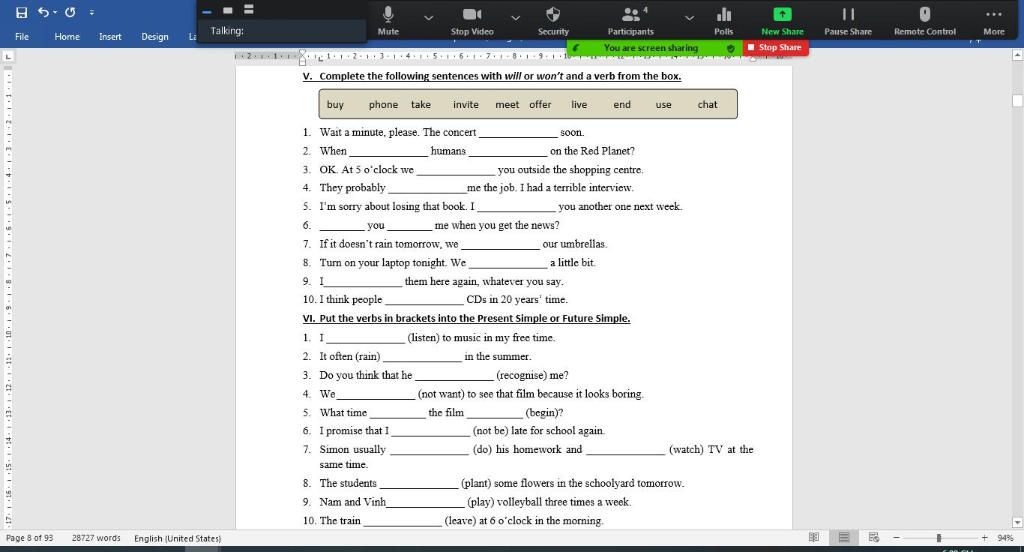The width and height of the screenshot is (1024, 552).
Task: Undo the last action in Word
Action: (43, 12)
